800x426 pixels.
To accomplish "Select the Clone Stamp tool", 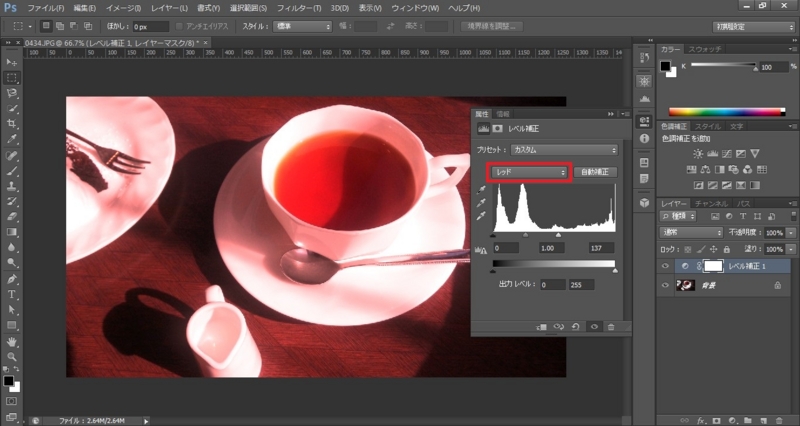I will [11, 186].
